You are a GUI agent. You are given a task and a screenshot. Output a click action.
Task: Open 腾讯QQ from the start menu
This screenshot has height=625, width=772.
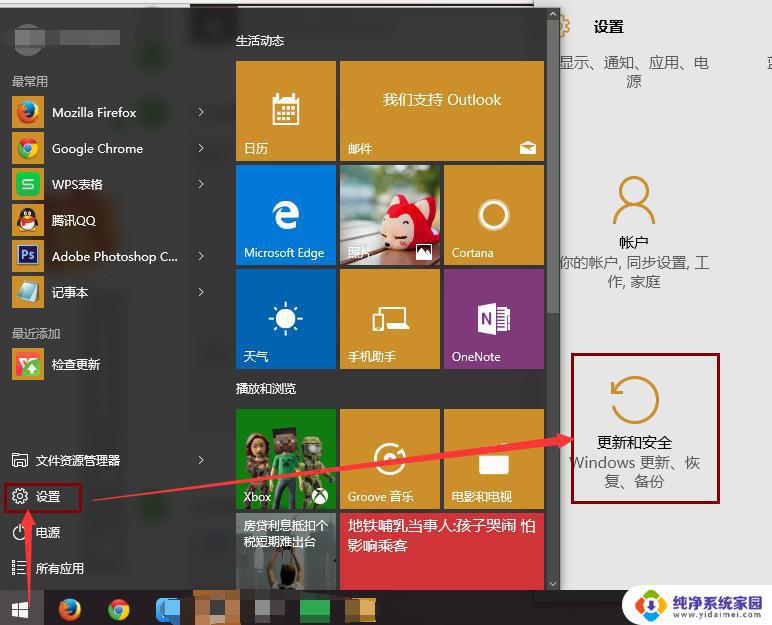[108, 220]
